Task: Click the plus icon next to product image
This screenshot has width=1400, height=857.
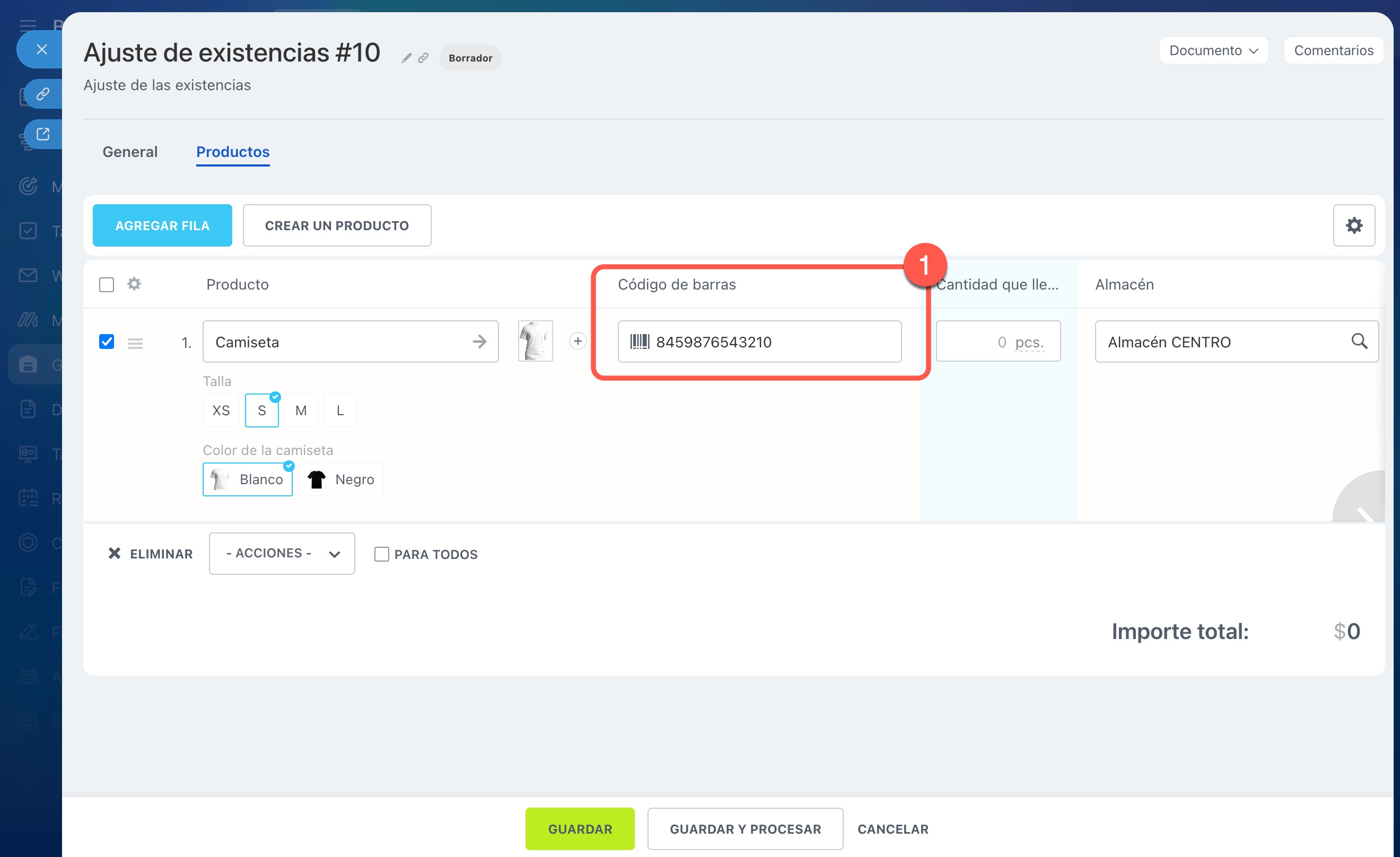Action: [x=577, y=341]
